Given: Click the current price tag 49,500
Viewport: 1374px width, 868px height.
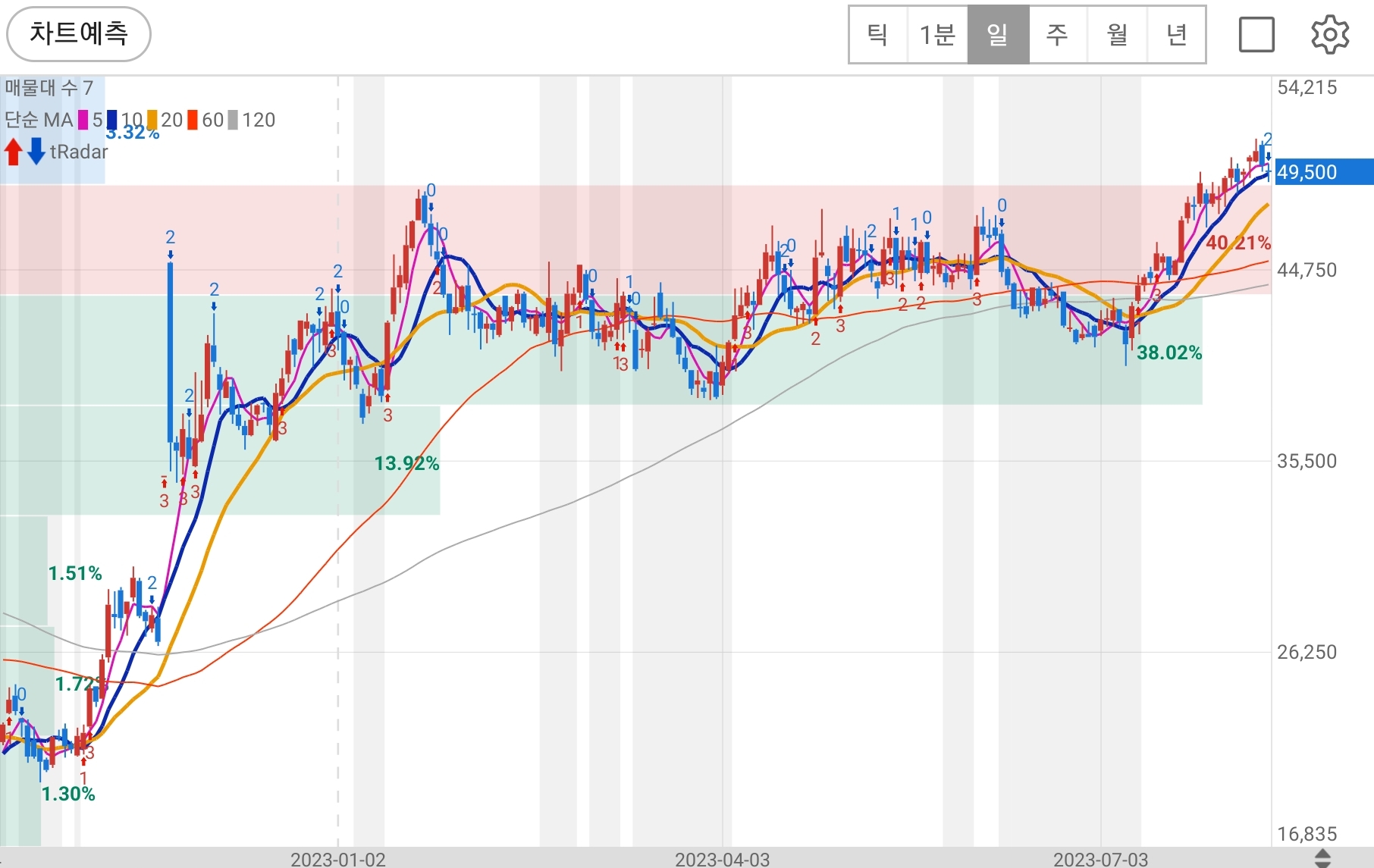Looking at the screenshot, I should coord(1324,172).
